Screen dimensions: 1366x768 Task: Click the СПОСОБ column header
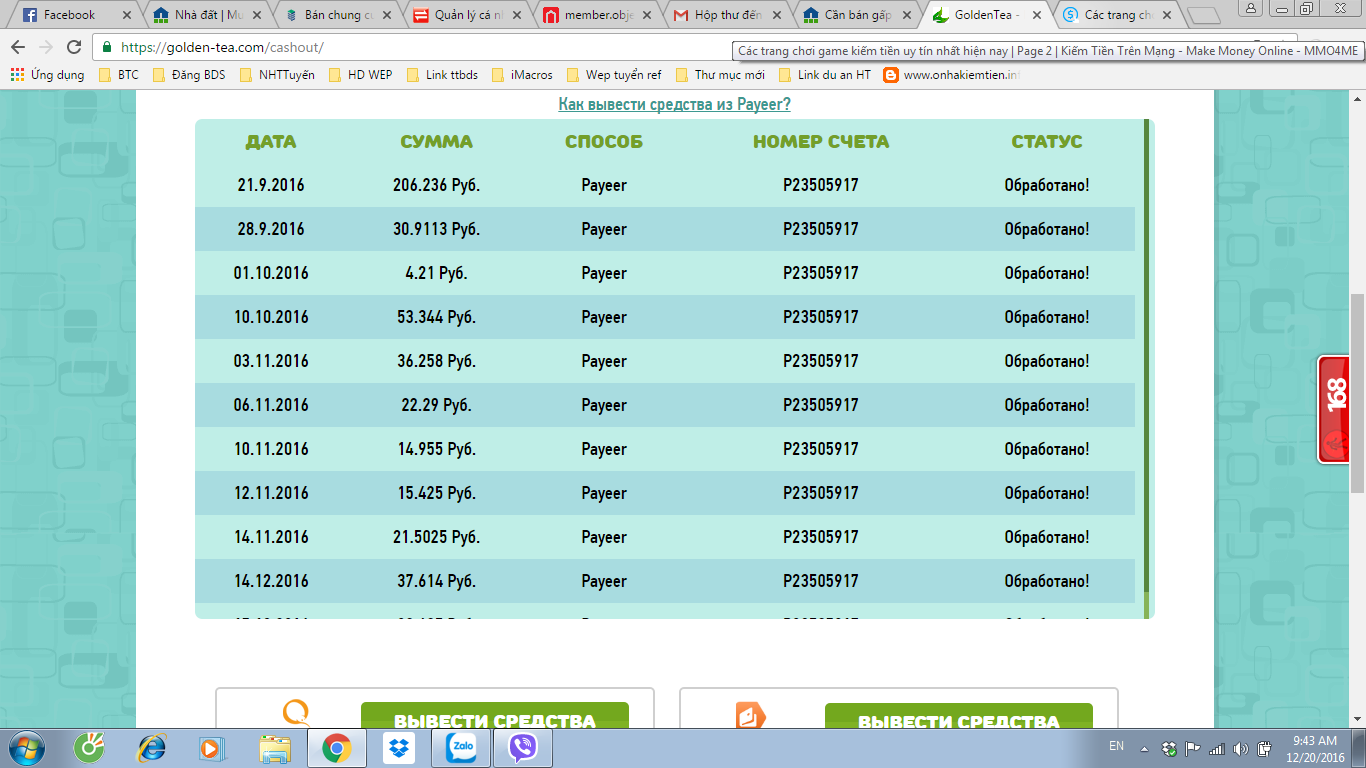click(x=604, y=142)
